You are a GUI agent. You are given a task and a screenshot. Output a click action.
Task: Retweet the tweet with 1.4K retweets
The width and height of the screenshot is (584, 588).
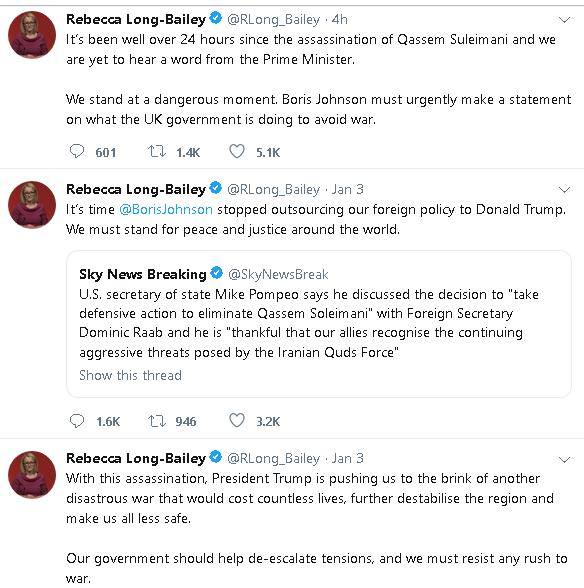coord(157,152)
